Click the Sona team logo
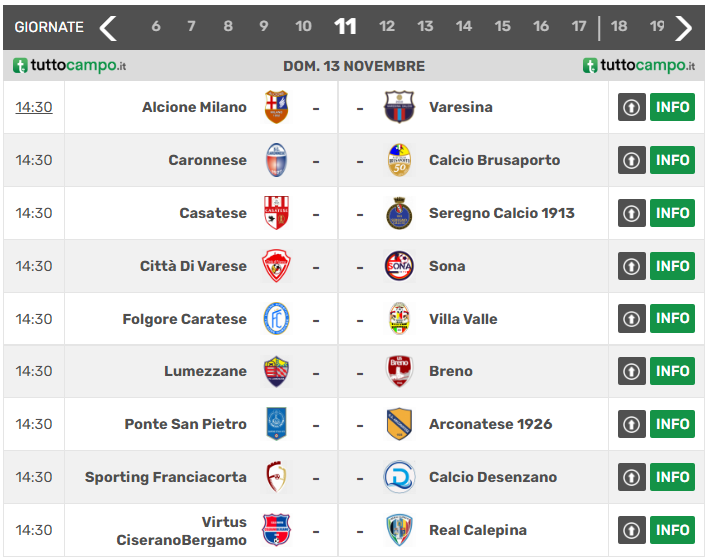Screen dimensions: 706x560 coord(399,266)
